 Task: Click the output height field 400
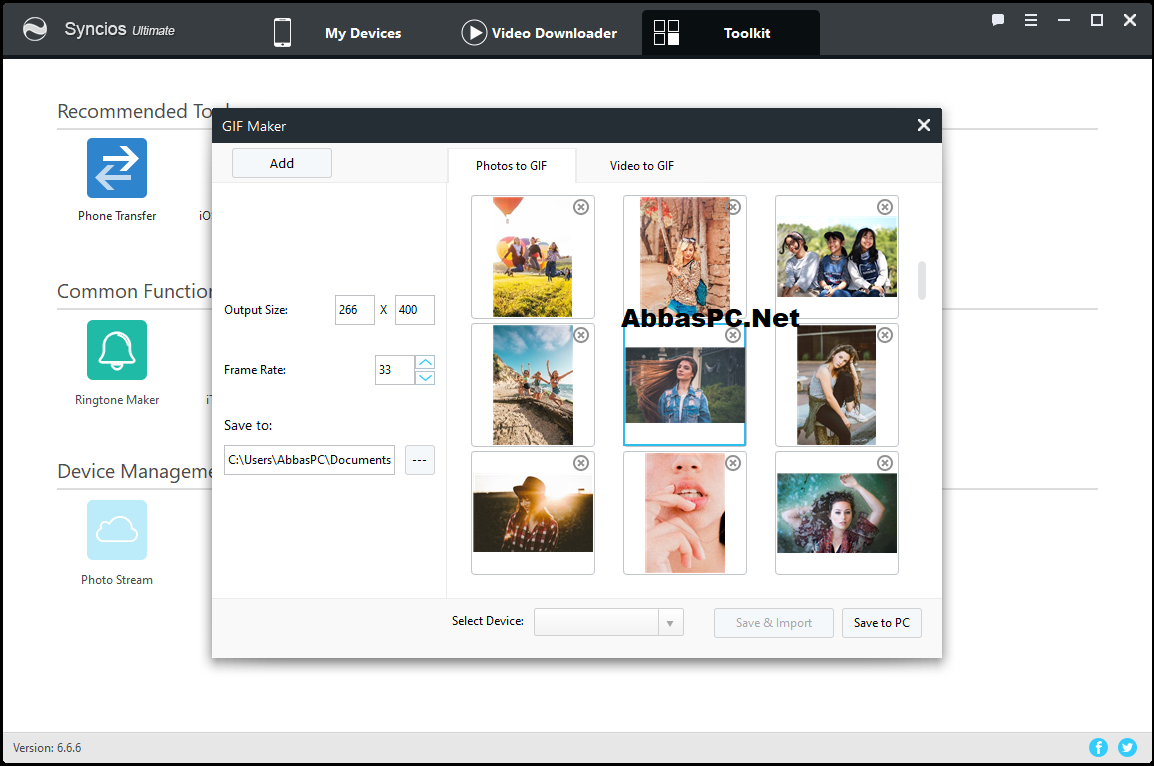[414, 310]
